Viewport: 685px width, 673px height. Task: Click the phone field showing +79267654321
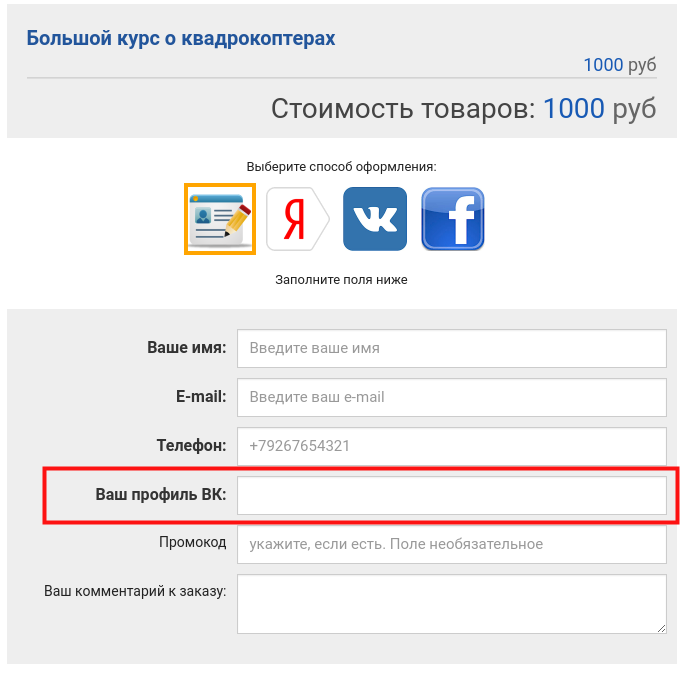coord(451,446)
